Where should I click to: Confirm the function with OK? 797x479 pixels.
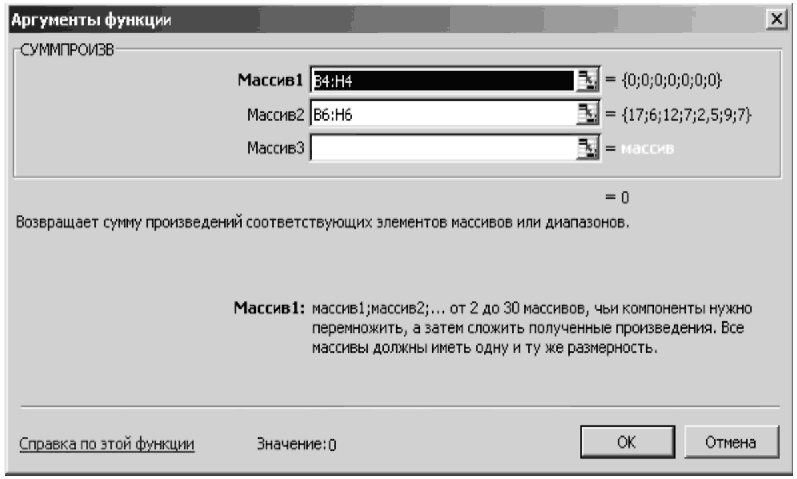[x=627, y=442]
